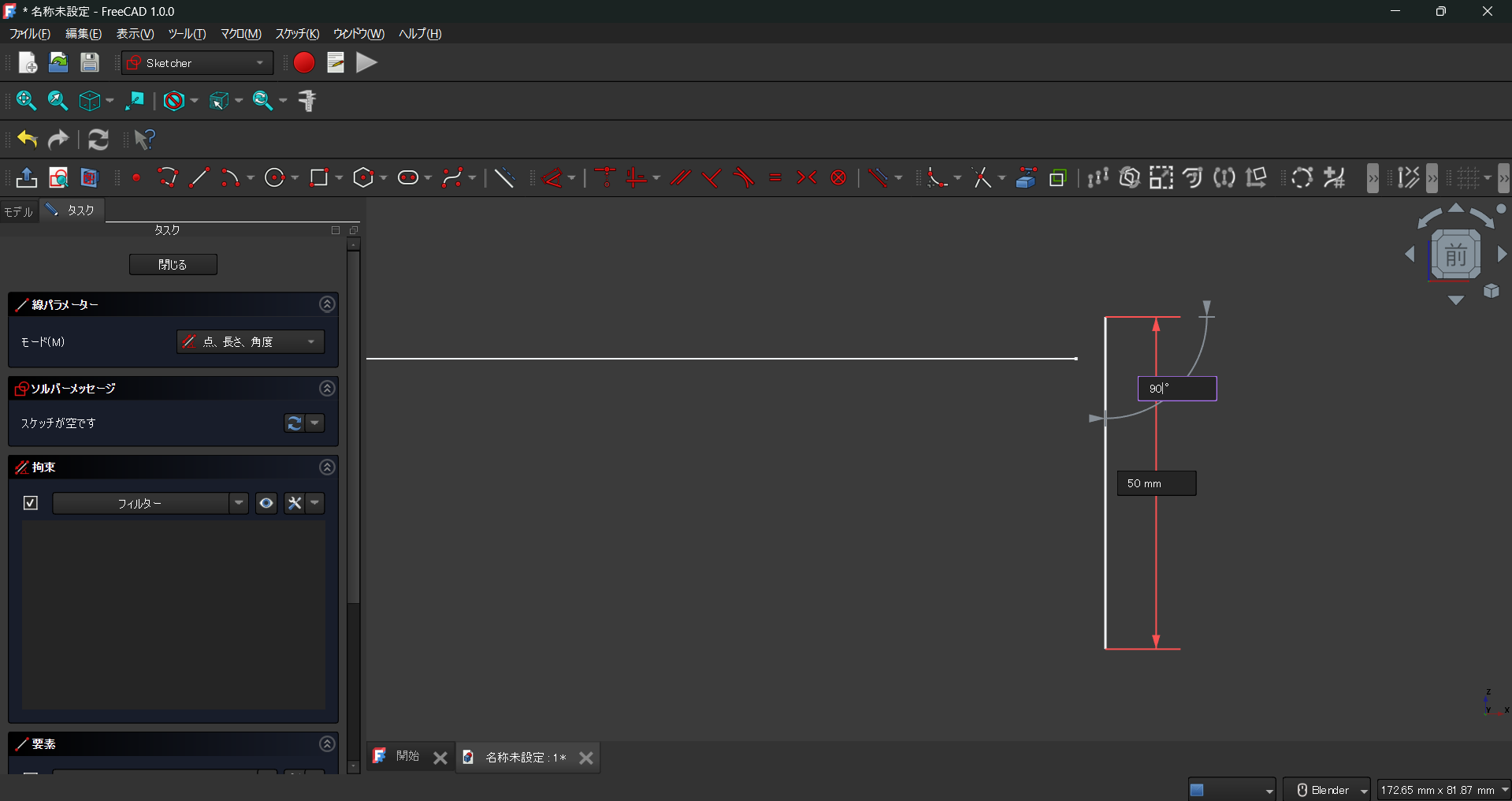Switch to the 開始 document tab
The width and height of the screenshot is (1512, 801).
[x=407, y=757]
